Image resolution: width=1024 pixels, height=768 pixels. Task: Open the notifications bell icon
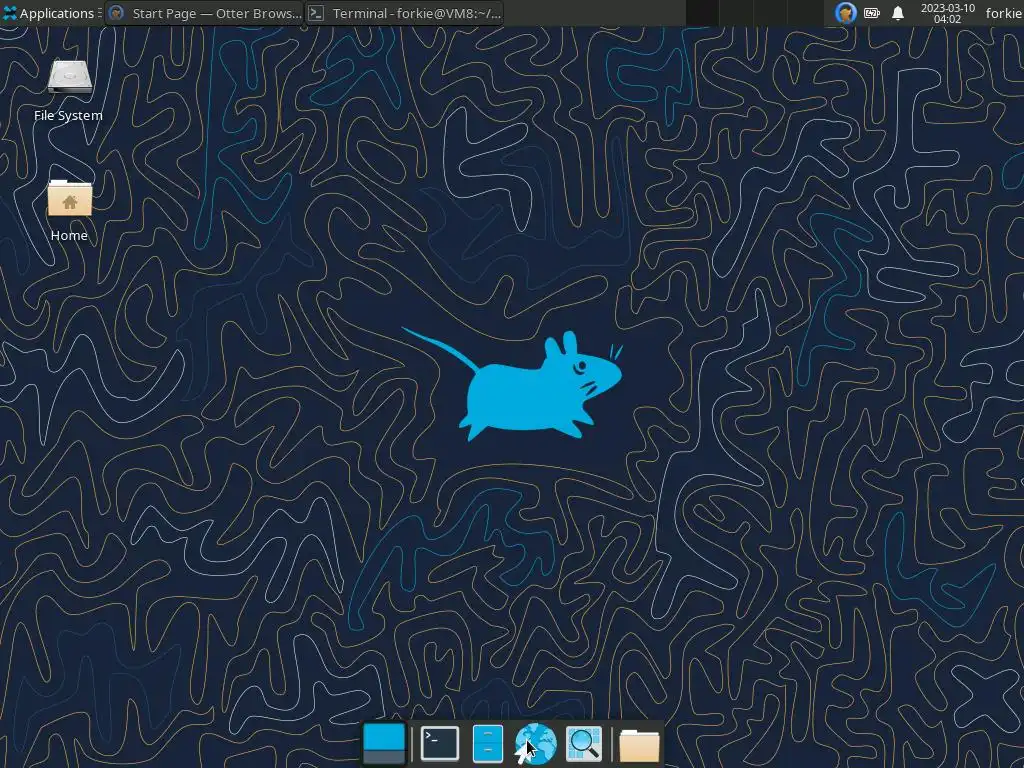tap(898, 13)
